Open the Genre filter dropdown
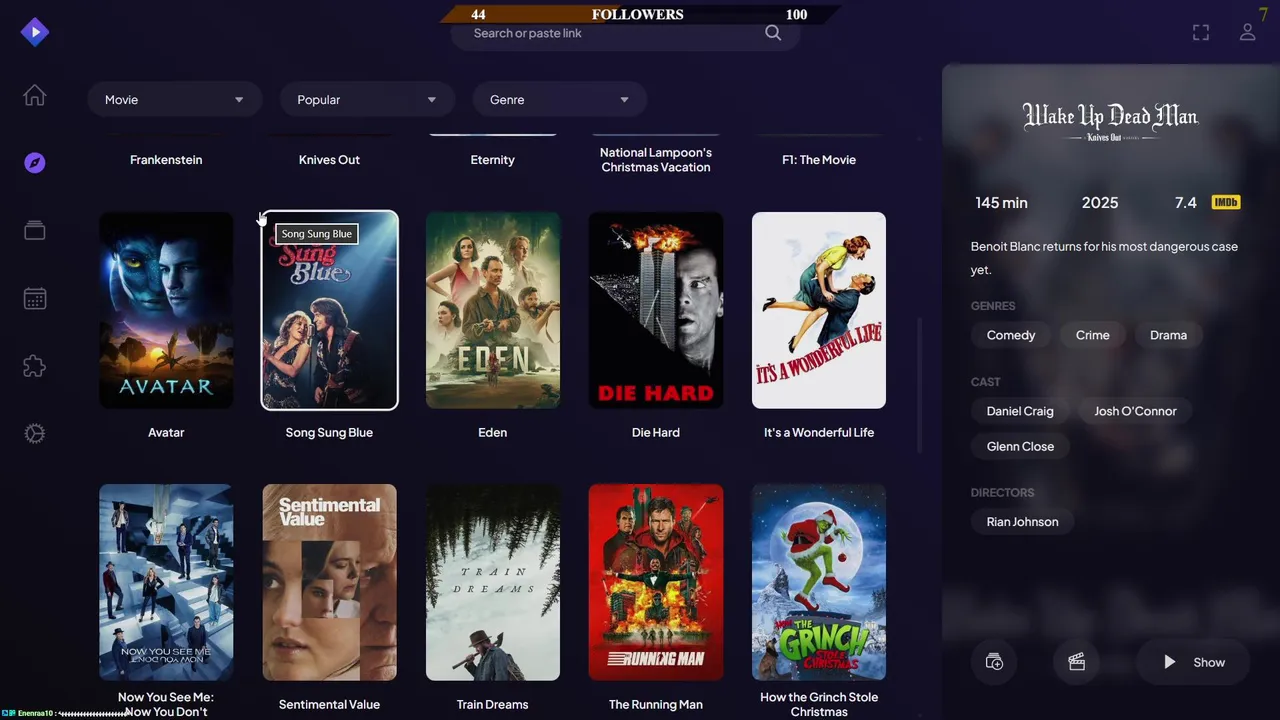Viewport: 1280px width, 720px height. (560, 100)
